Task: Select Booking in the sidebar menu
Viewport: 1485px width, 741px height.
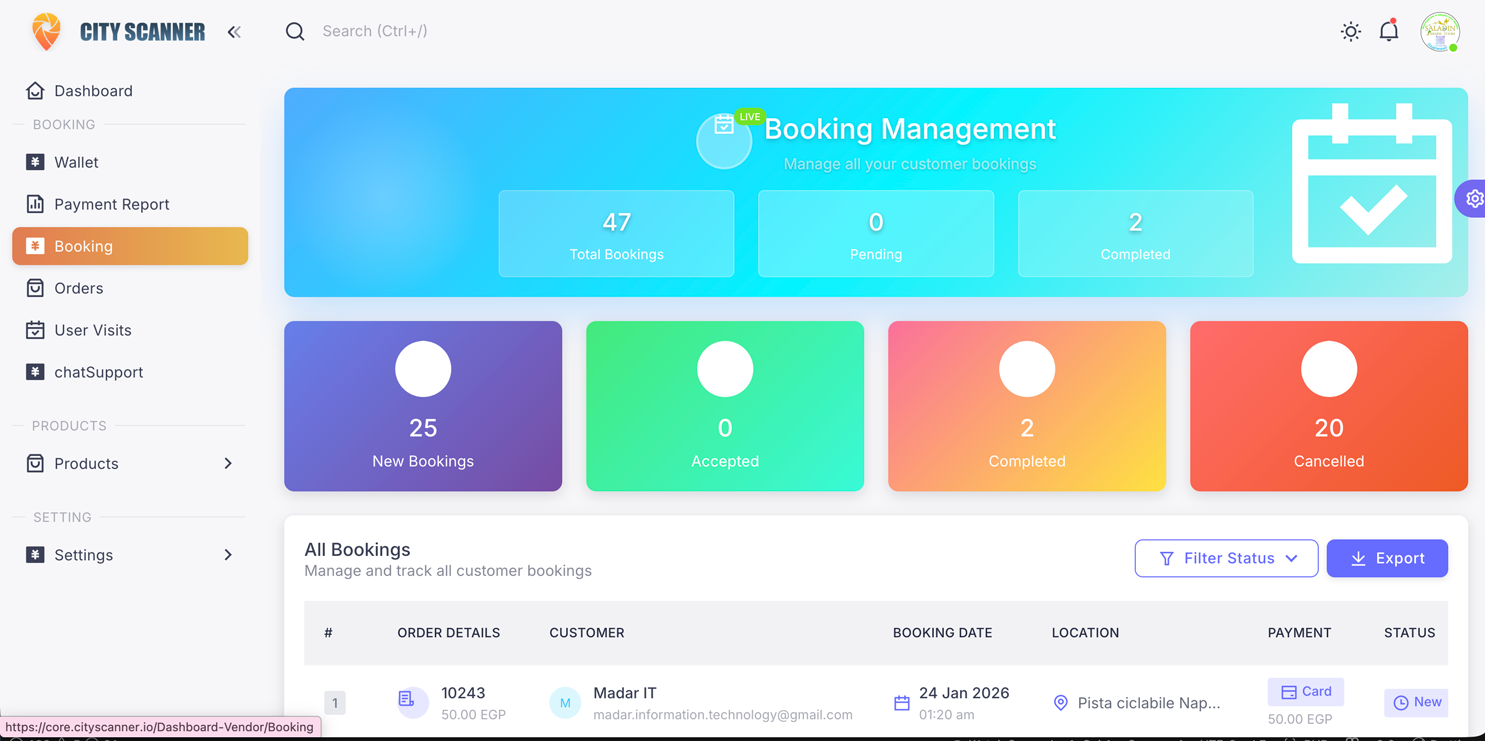Action: pos(85,246)
